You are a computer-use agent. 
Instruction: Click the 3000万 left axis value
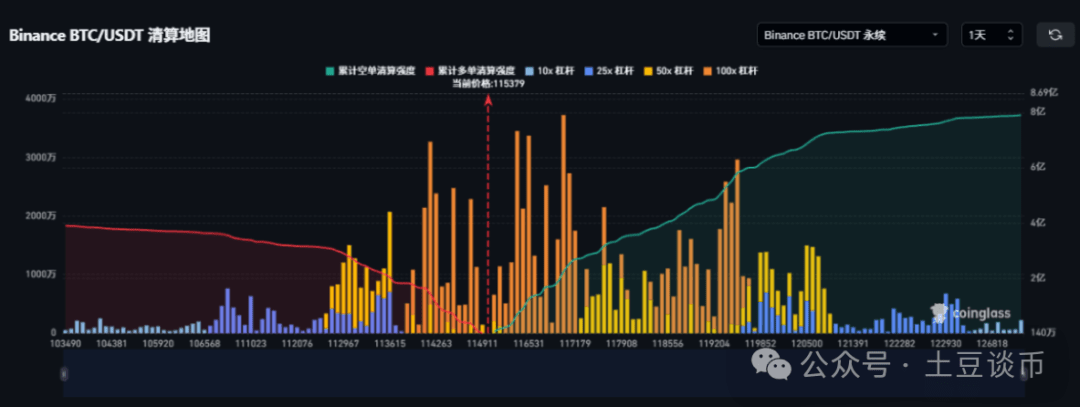[43, 158]
